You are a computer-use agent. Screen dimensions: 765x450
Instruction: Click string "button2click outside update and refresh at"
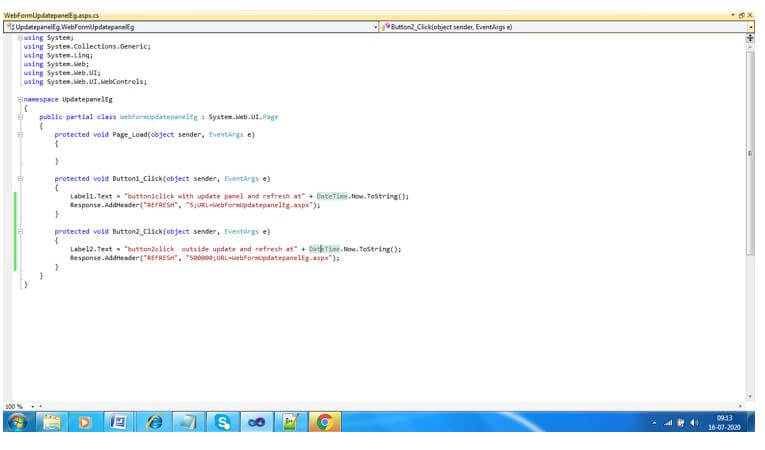tap(211, 249)
